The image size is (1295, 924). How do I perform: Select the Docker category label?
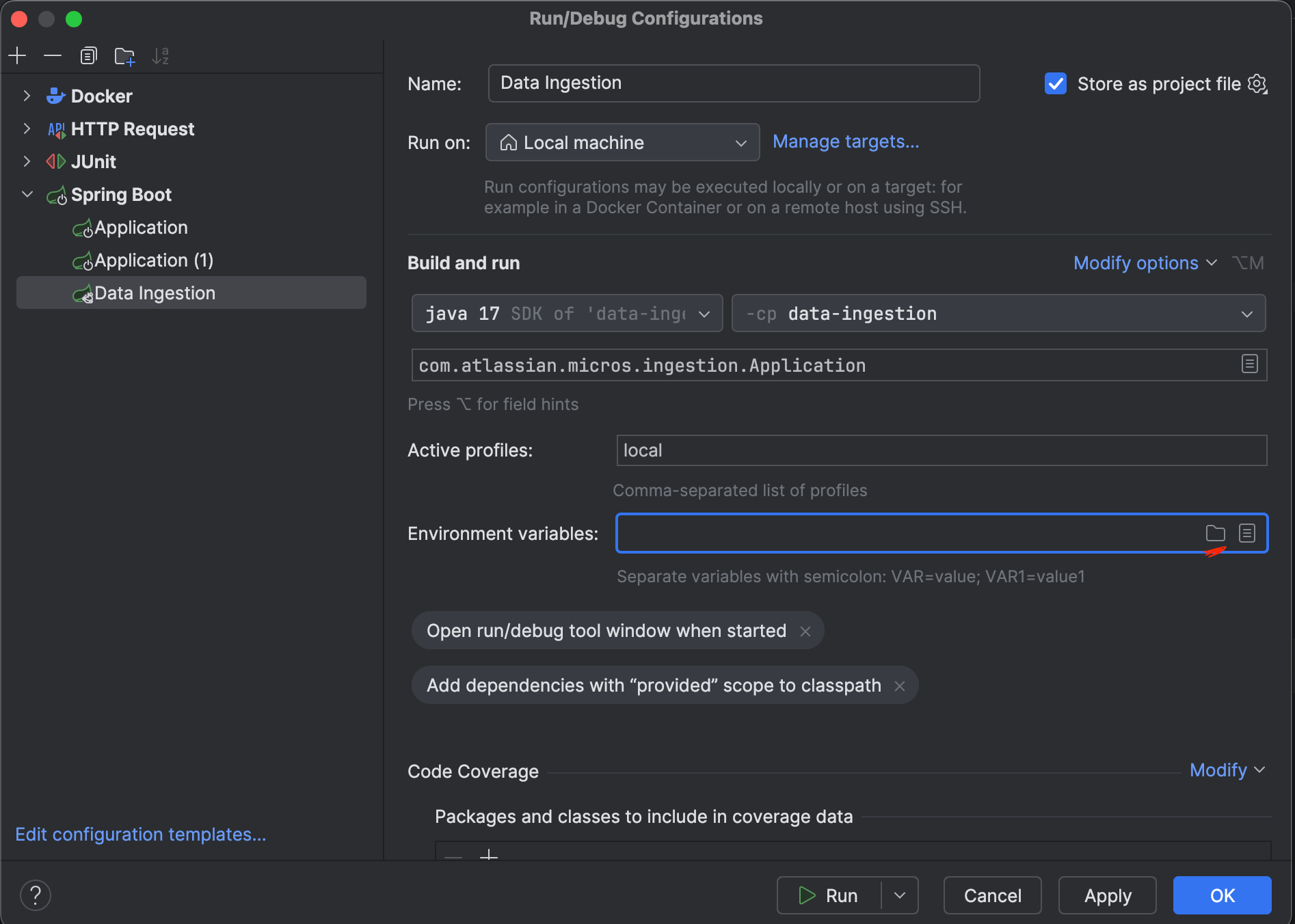click(102, 96)
